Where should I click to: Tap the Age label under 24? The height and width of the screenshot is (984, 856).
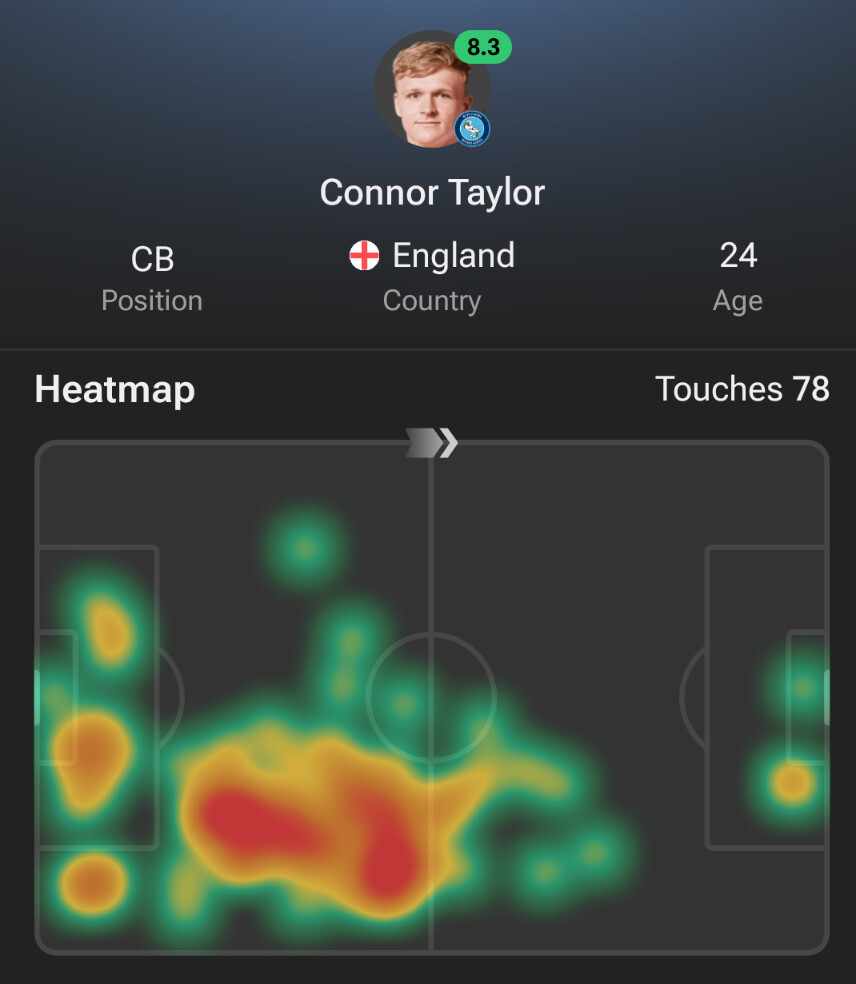coord(738,301)
